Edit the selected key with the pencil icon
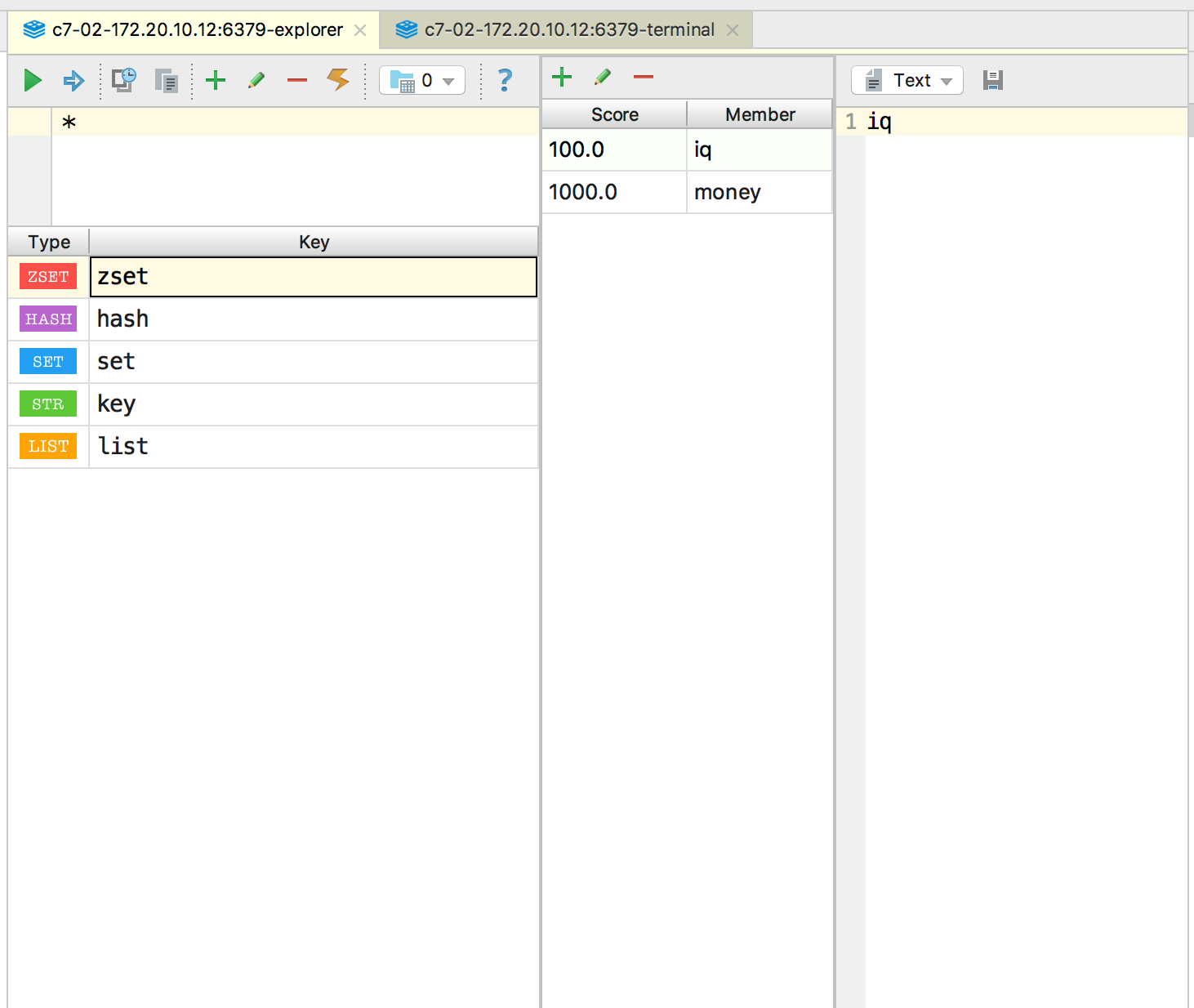This screenshot has width=1194, height=1008. point(256,80)
